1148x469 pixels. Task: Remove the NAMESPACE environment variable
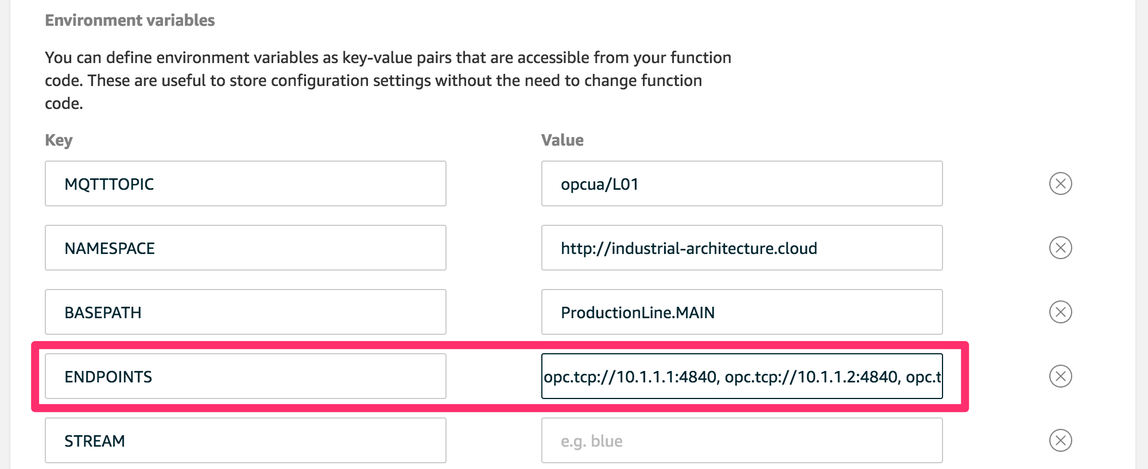pyautogui.click(x=1060, y=248)
